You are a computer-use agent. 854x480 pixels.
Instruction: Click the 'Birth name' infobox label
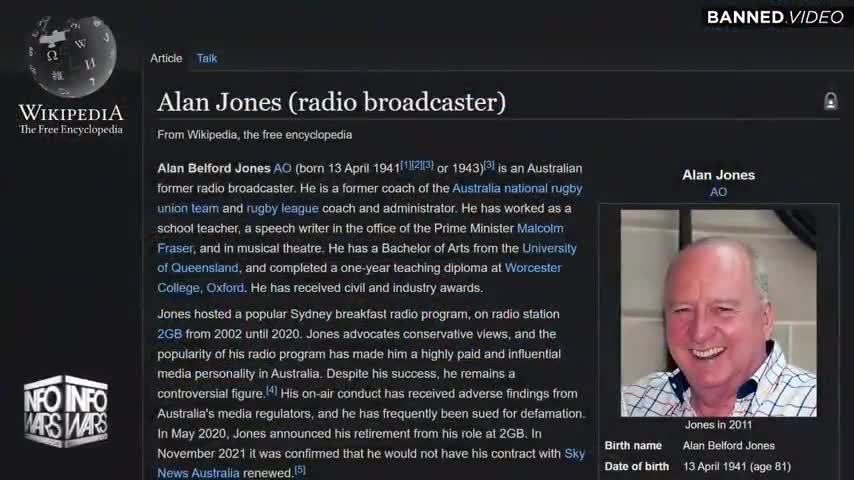click(x=633, y=446)
